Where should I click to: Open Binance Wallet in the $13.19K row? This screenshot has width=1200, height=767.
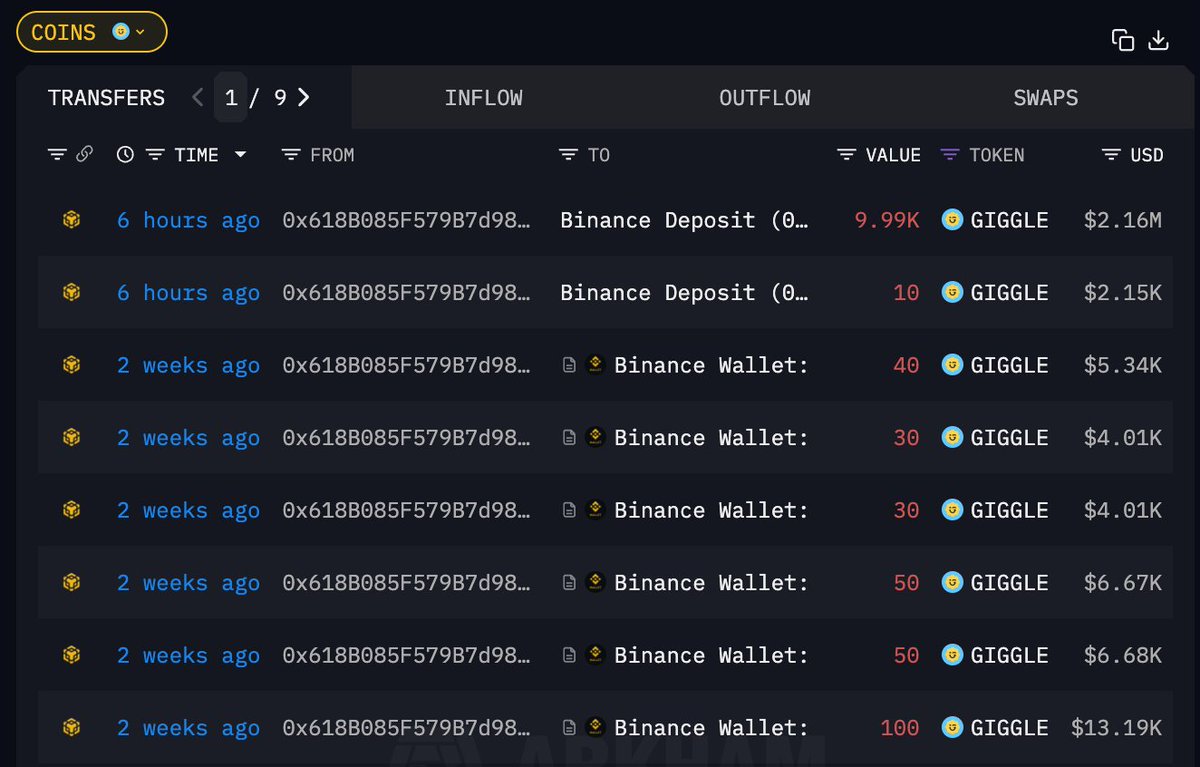711,728
